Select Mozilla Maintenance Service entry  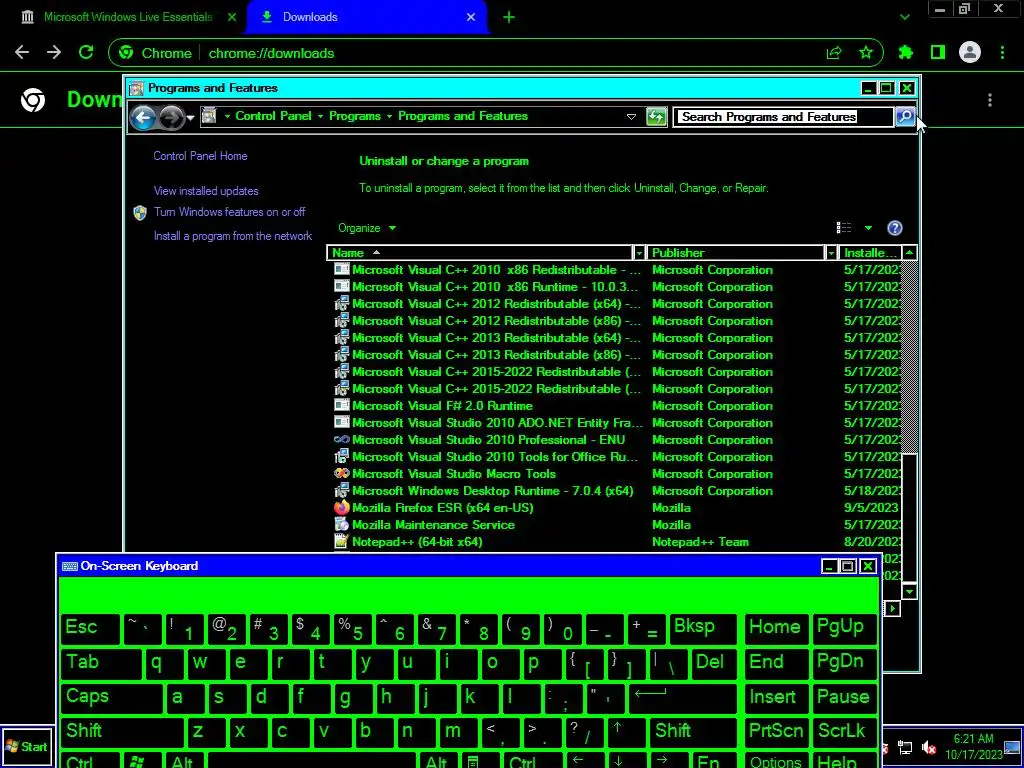[x=433, y=524]
